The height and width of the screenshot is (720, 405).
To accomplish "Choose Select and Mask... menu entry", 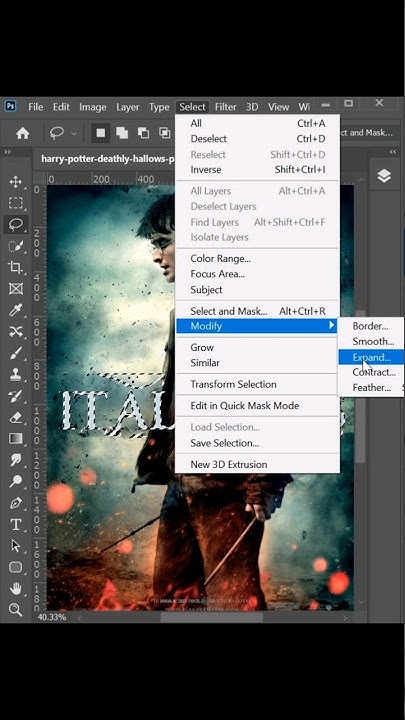I will [x=258, y=311].
